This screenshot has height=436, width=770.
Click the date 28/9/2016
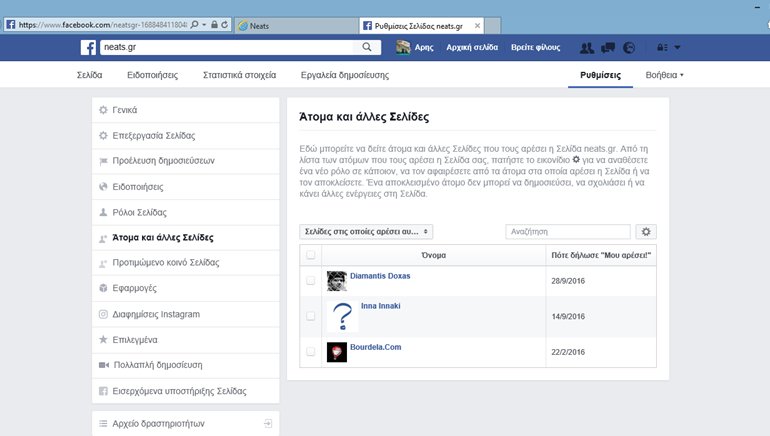[568, 281]
